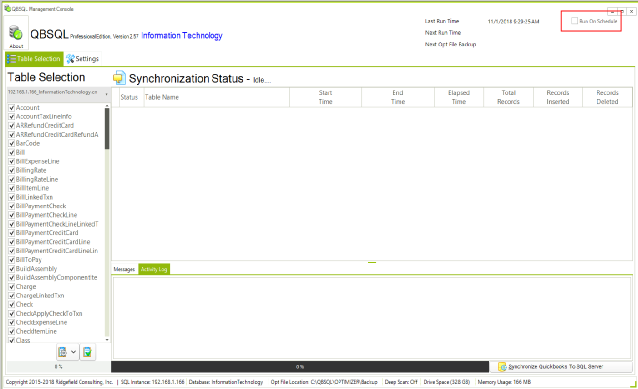Viewport: 638px width, 389px height.
Task: Click the Start Time column header
Action: coord(326,97)
